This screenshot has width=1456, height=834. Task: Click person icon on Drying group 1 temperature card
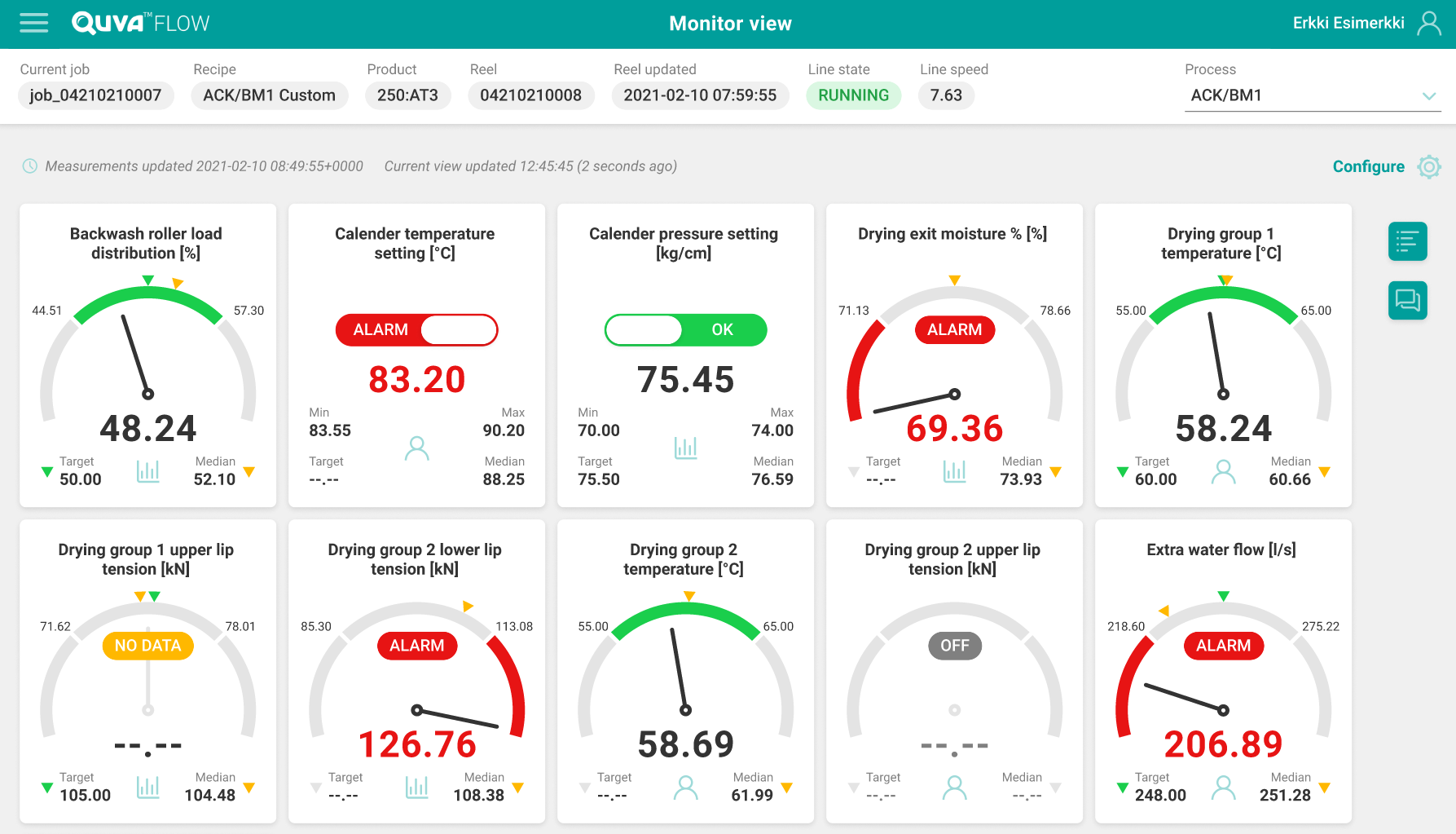[x=1224, y=471]
